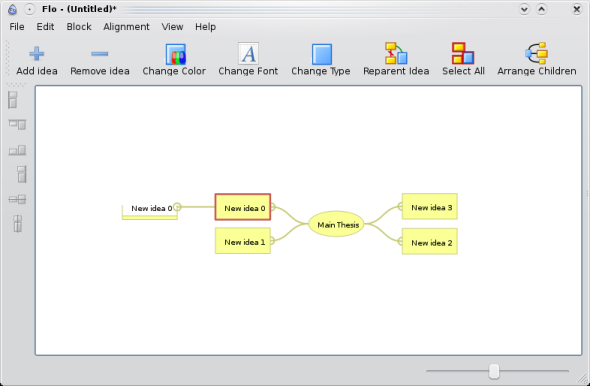Viewport: 590px width, 386px height.
Task: Click the Add idea plus icon
Action: click(x=36, y=53)
